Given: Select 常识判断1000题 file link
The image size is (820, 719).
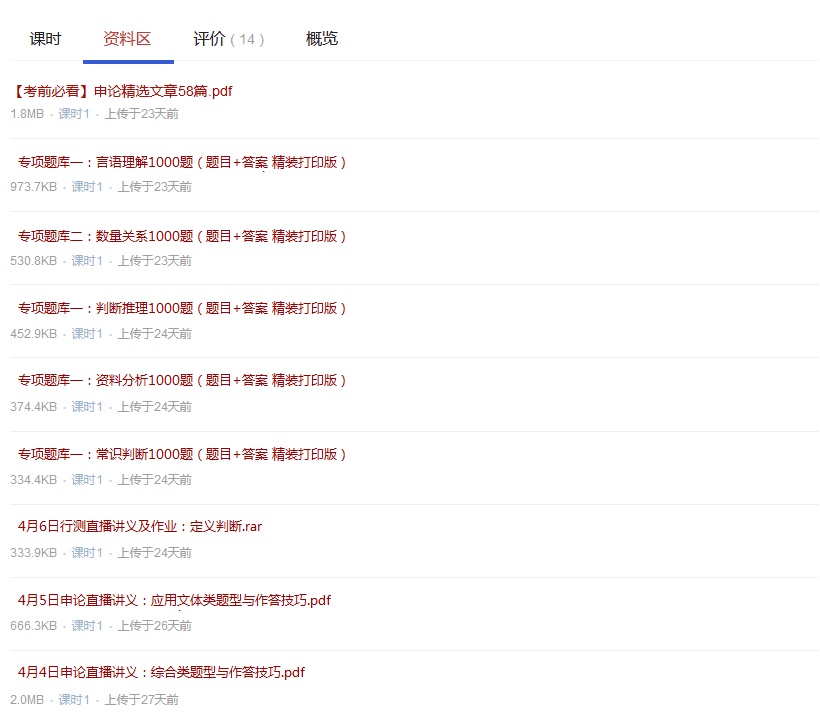Looking at the screenshot, I should point(182,454).
